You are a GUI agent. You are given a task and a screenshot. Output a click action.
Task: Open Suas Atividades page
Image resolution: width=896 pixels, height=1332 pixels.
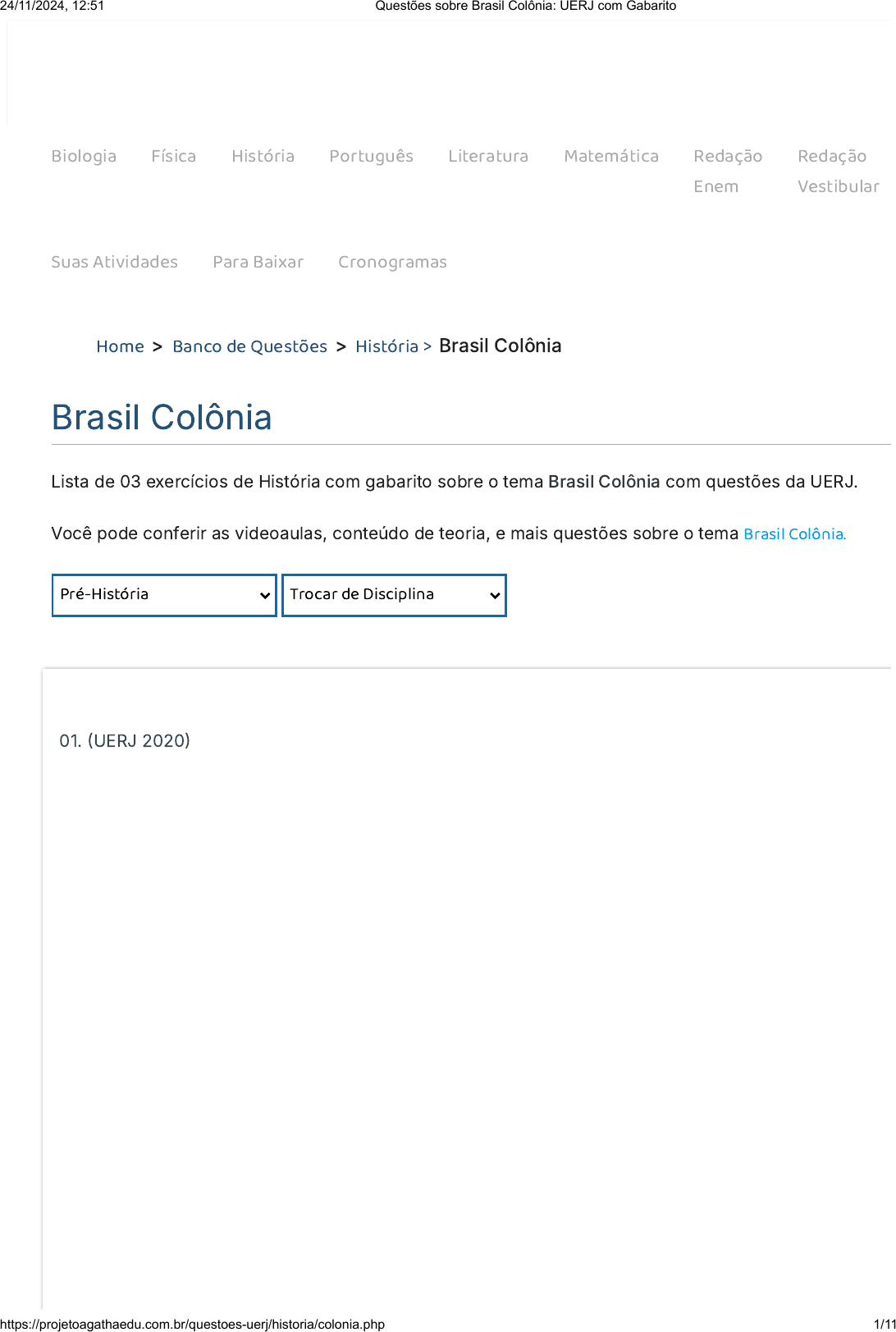click(x=114, y=262)
